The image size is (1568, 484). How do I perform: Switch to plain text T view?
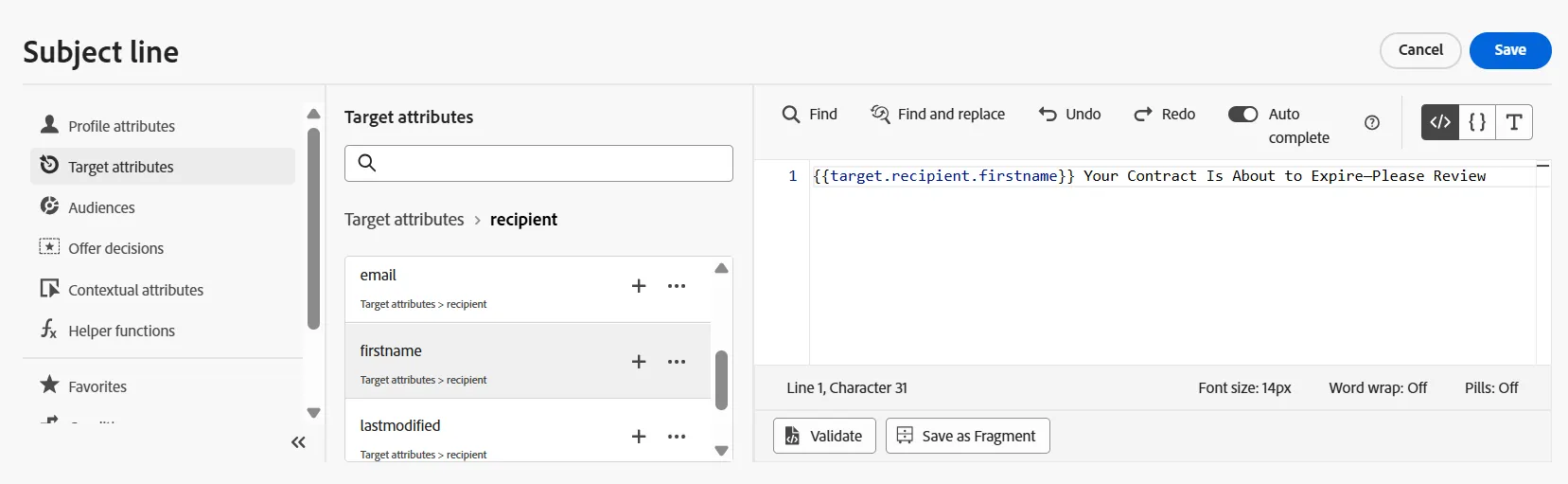(x=1514, y=122)
